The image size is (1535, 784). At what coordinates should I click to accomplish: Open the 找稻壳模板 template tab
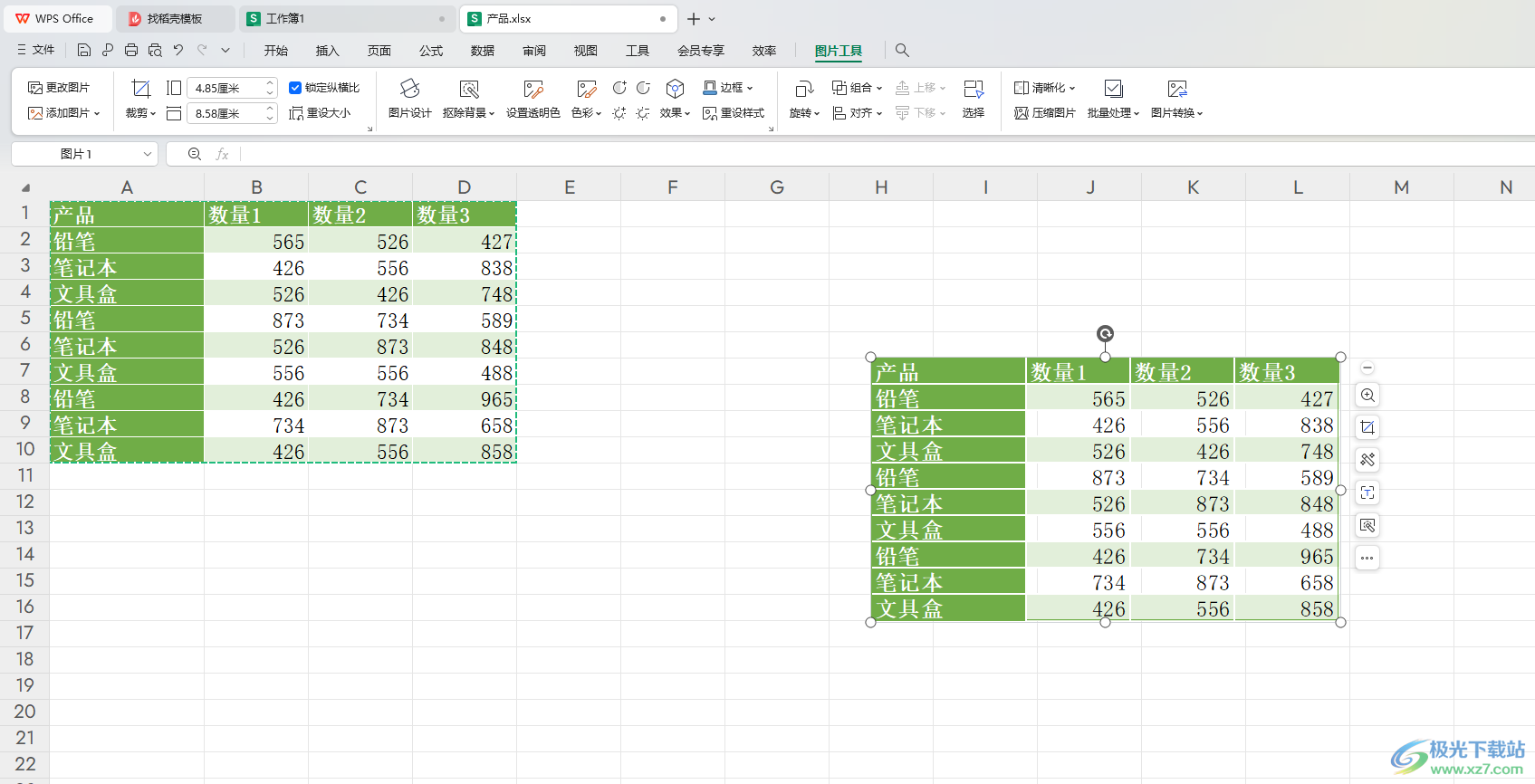tap(175, 18)
